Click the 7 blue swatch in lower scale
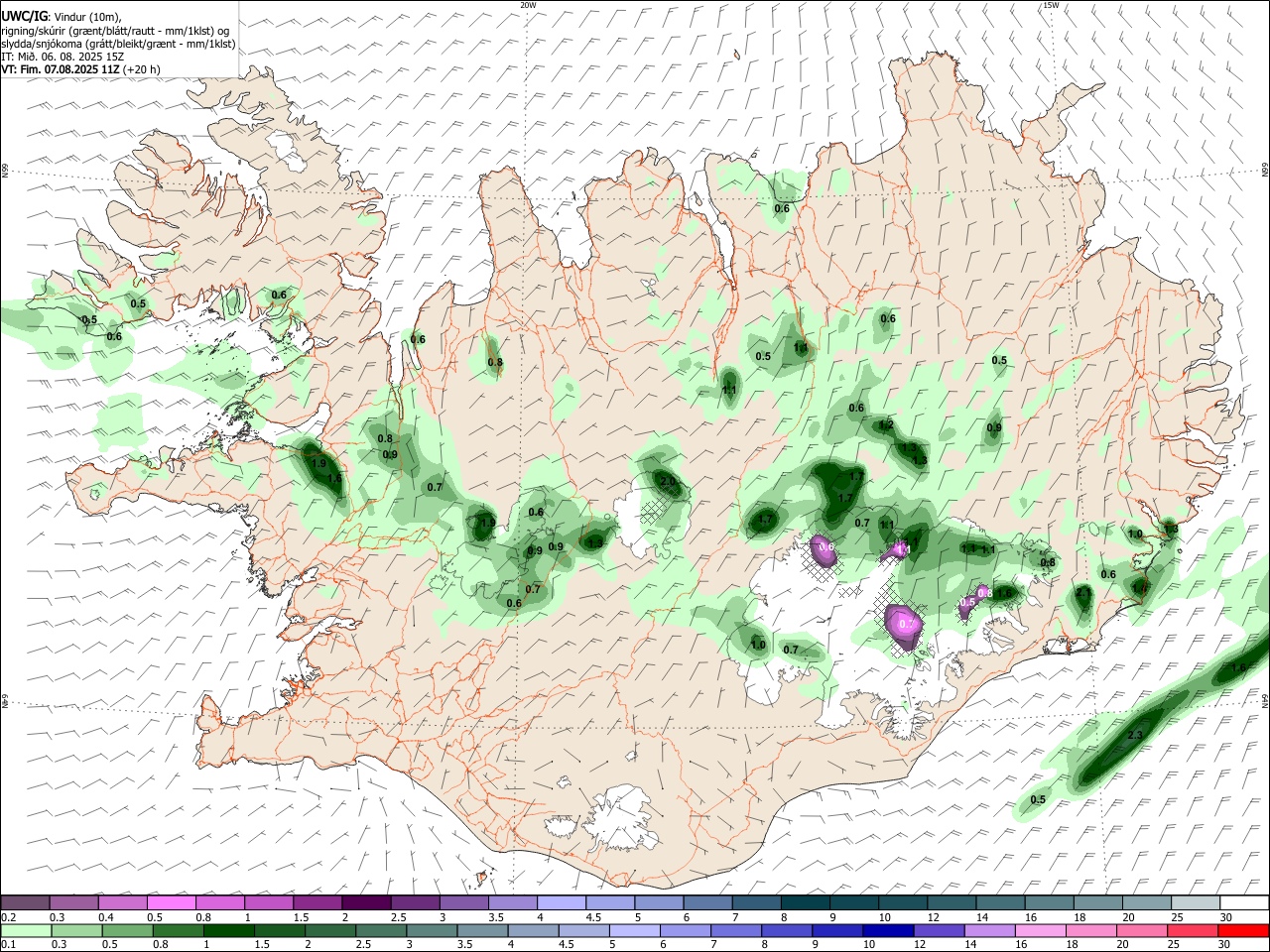 pos(736,930)
